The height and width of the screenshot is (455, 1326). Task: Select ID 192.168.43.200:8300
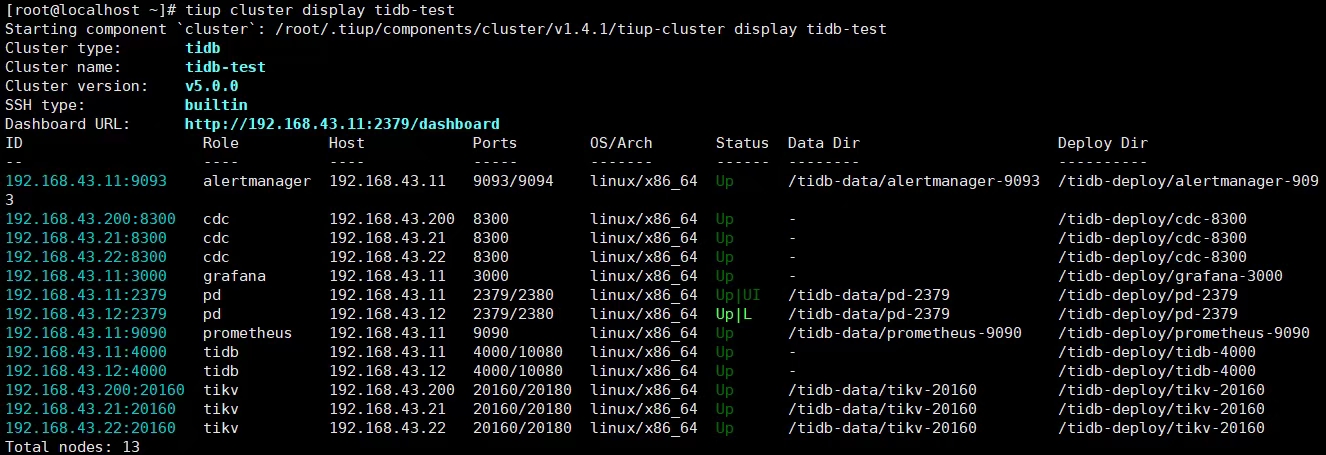tap(90, 219)
